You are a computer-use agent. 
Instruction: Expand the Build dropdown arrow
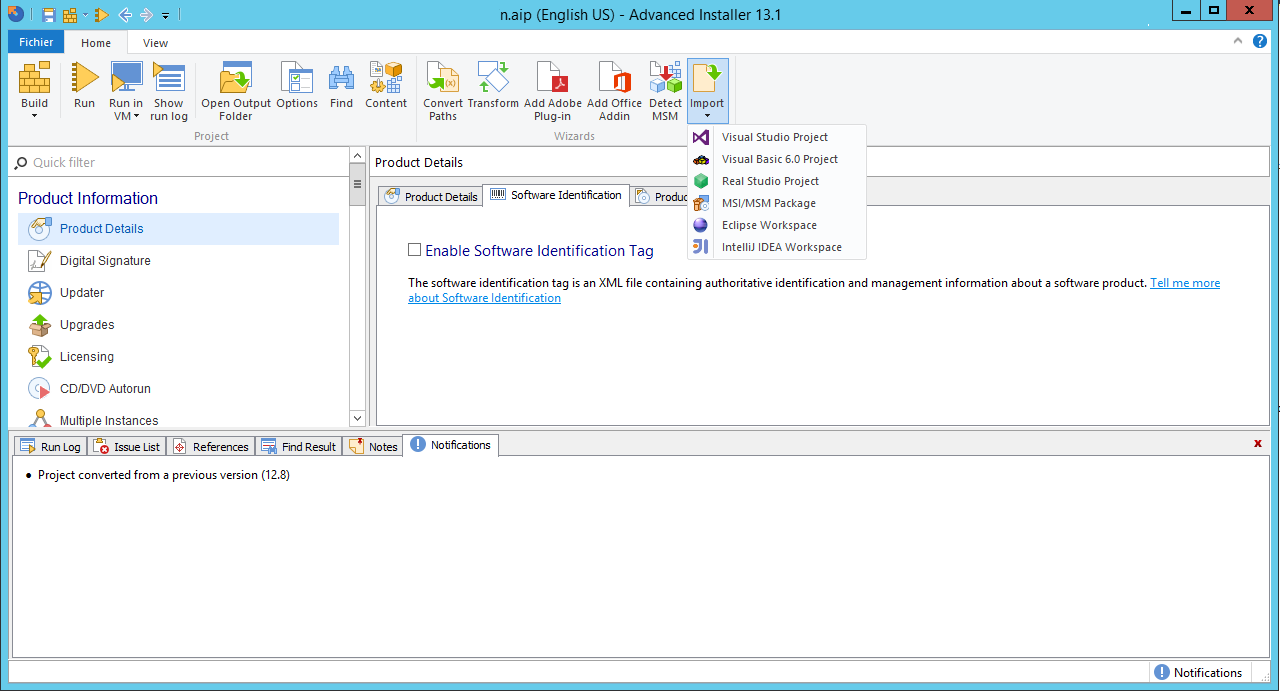(34, 116)
